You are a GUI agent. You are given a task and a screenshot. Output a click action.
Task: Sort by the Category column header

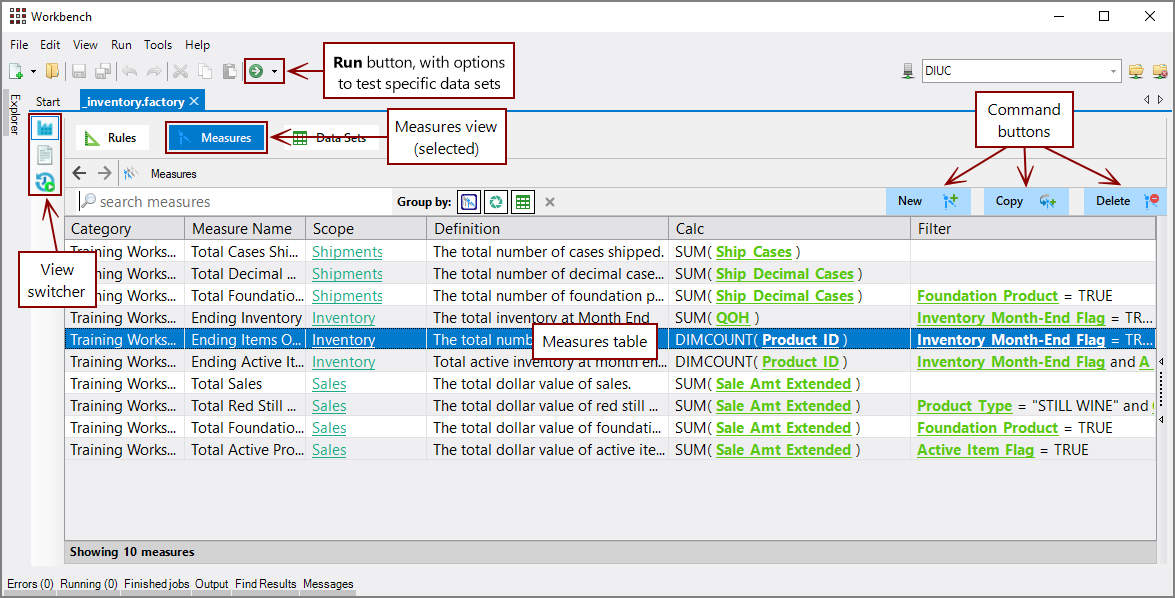(x=124, y=229)
